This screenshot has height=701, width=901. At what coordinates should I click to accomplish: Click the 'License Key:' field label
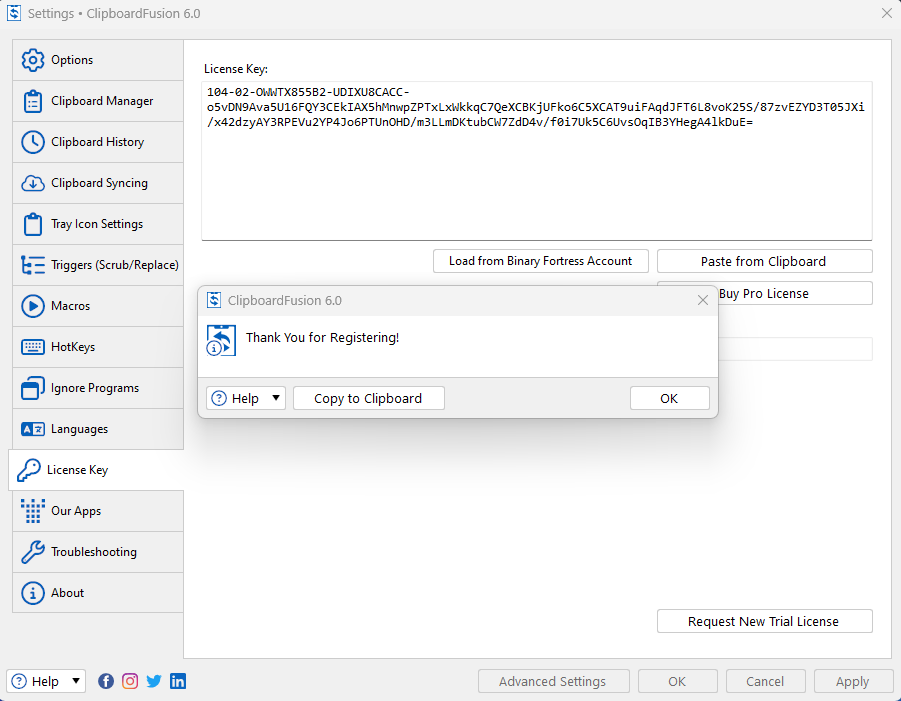tap(236, 69)
